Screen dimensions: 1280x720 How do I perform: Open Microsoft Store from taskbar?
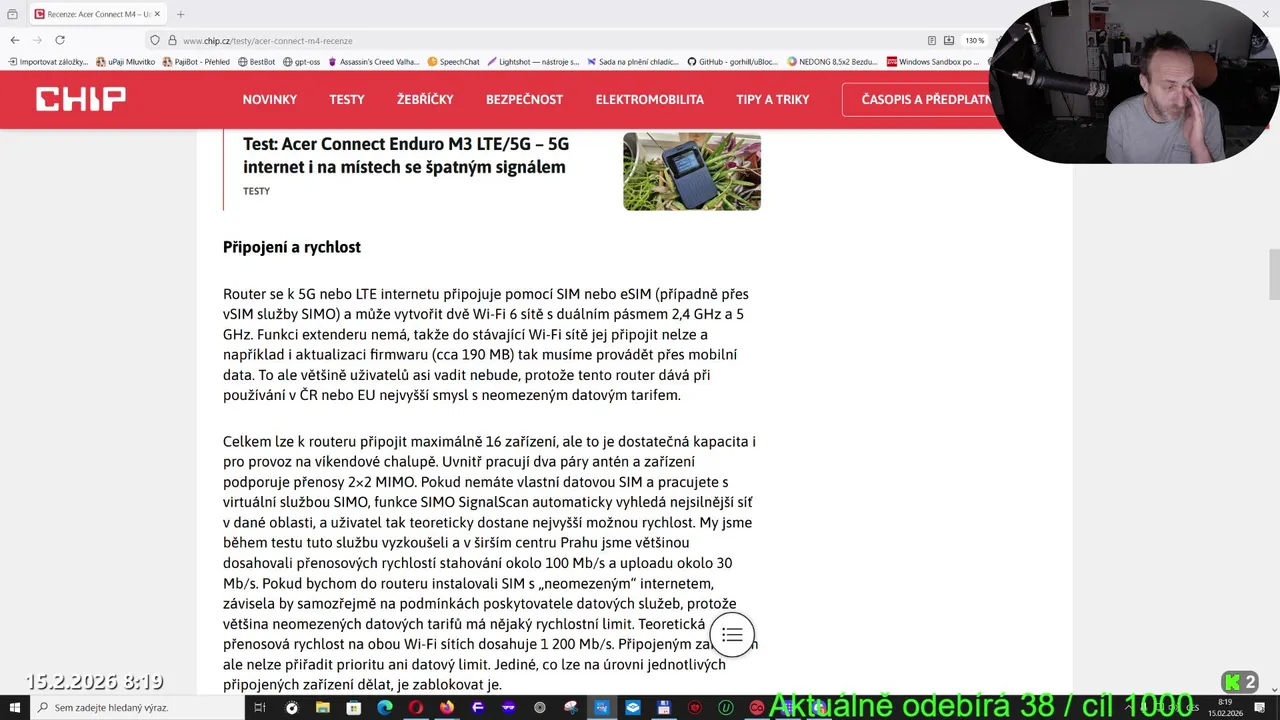pos(353,707)
